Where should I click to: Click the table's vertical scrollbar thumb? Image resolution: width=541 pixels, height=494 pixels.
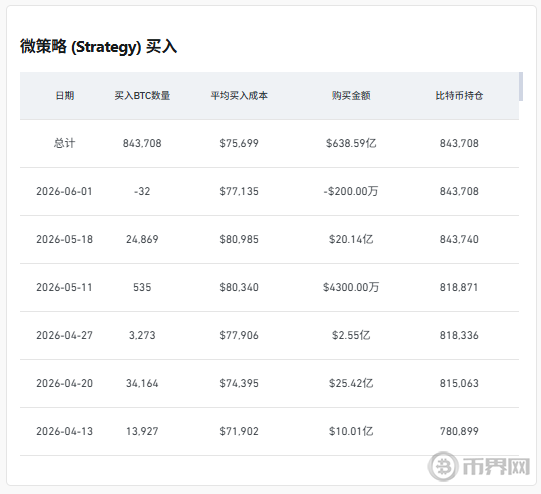tap(521, 87)
